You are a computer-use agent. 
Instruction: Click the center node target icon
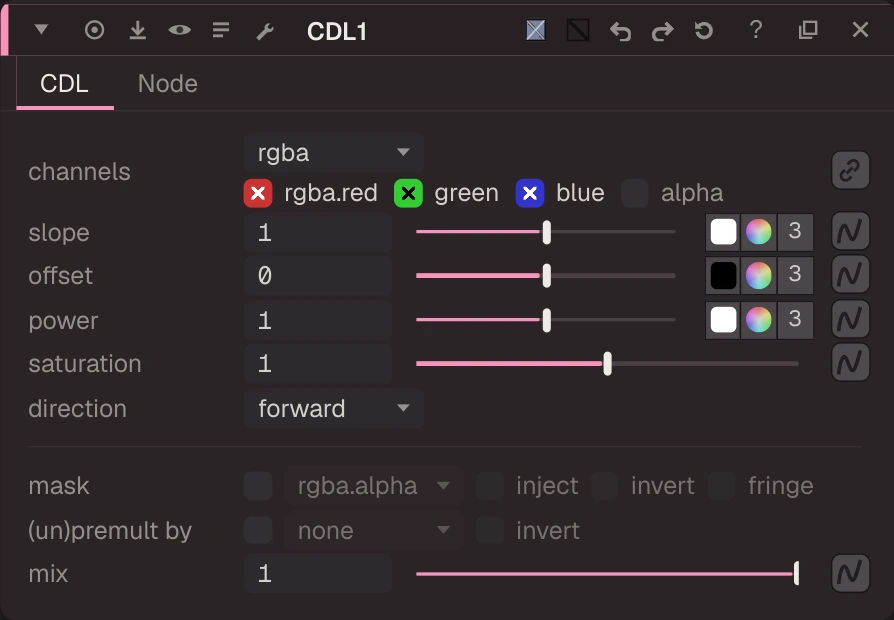[x=95, y=30]
